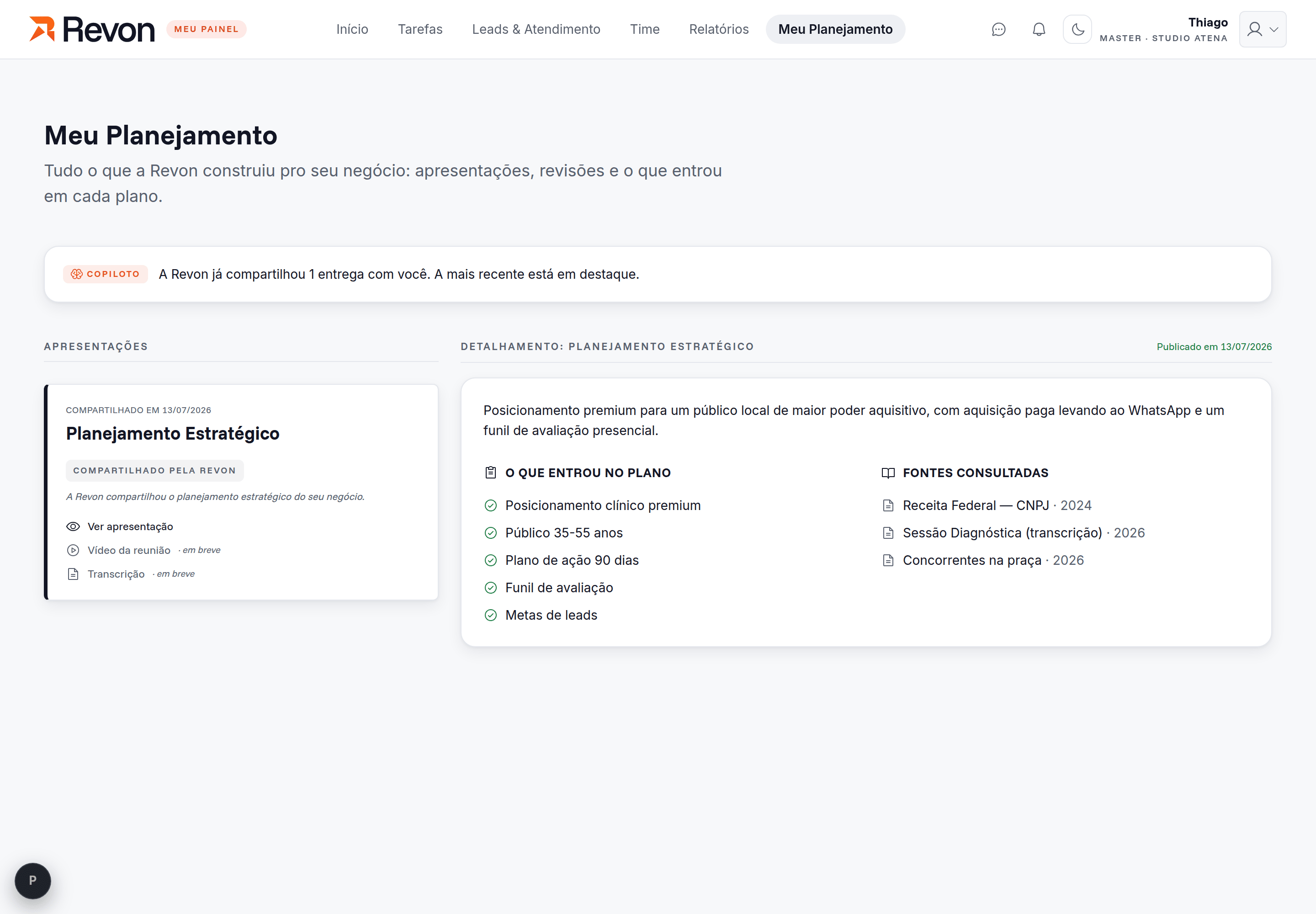Click the round P floating button
The width and height of the screenshot is (1316, 914).
[x=32, y=880]
